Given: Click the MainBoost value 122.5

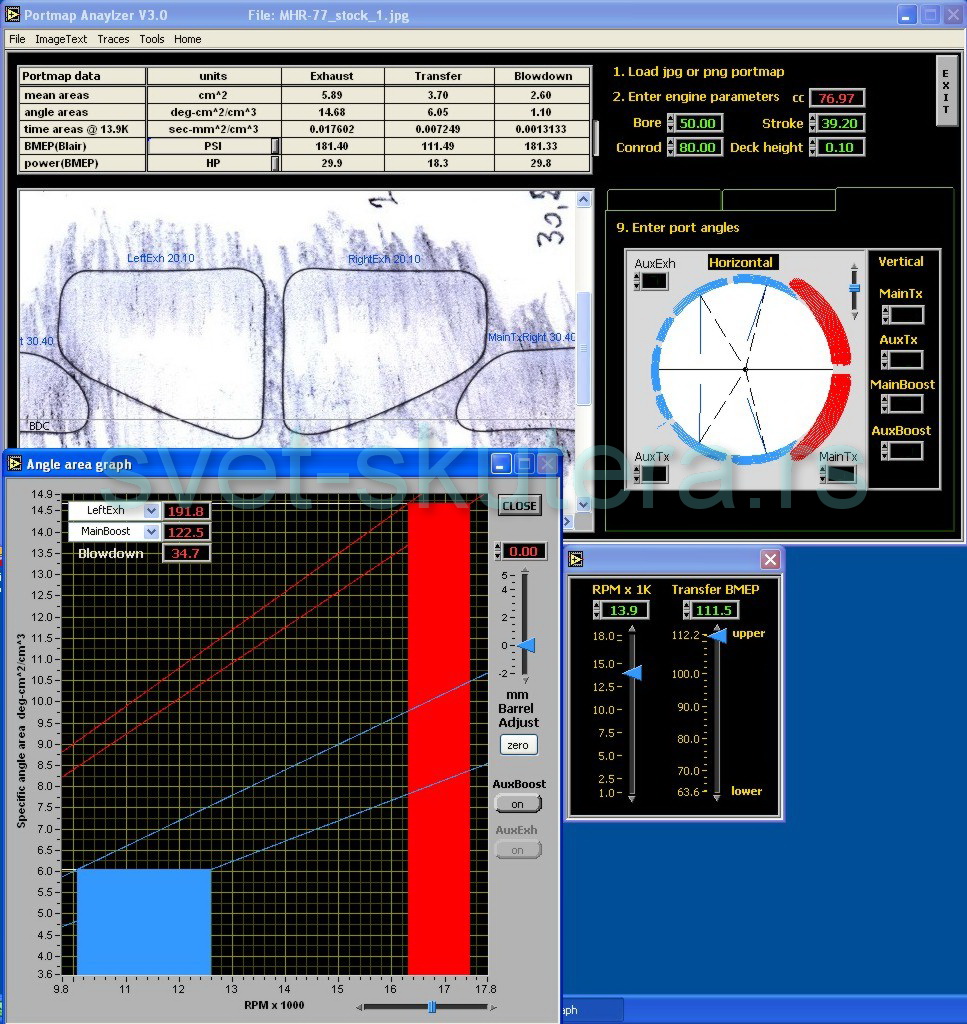Looking at the screenshot, I should click(186, 532).
